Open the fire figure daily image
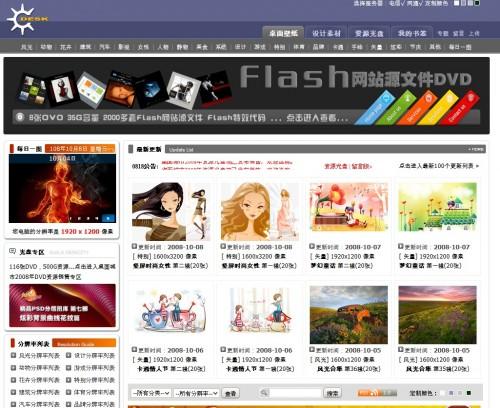This screenshot has width=500, height=408. (x=62, y=188)
